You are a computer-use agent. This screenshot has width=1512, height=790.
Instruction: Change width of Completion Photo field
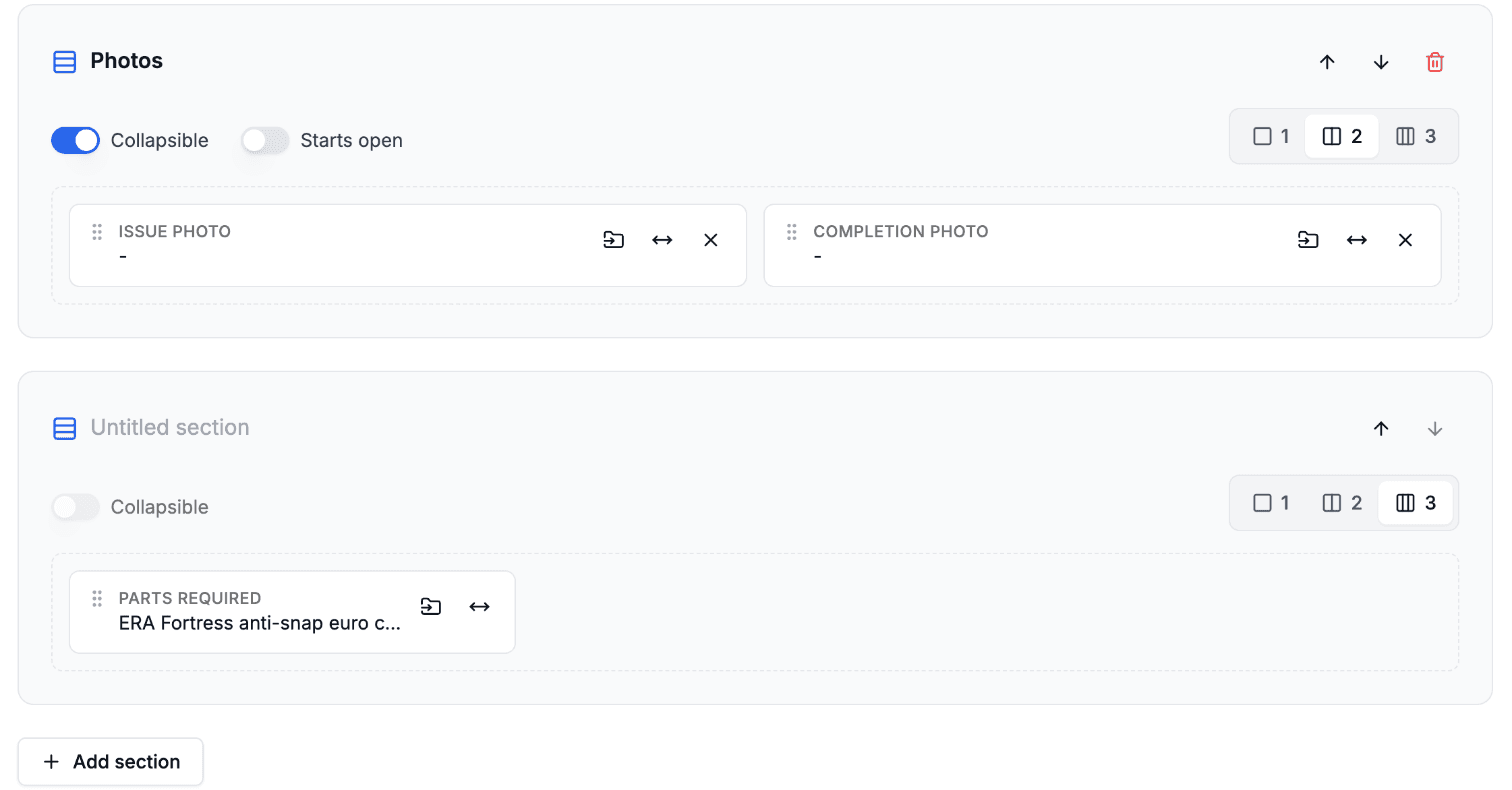[x=1357, y=240]
